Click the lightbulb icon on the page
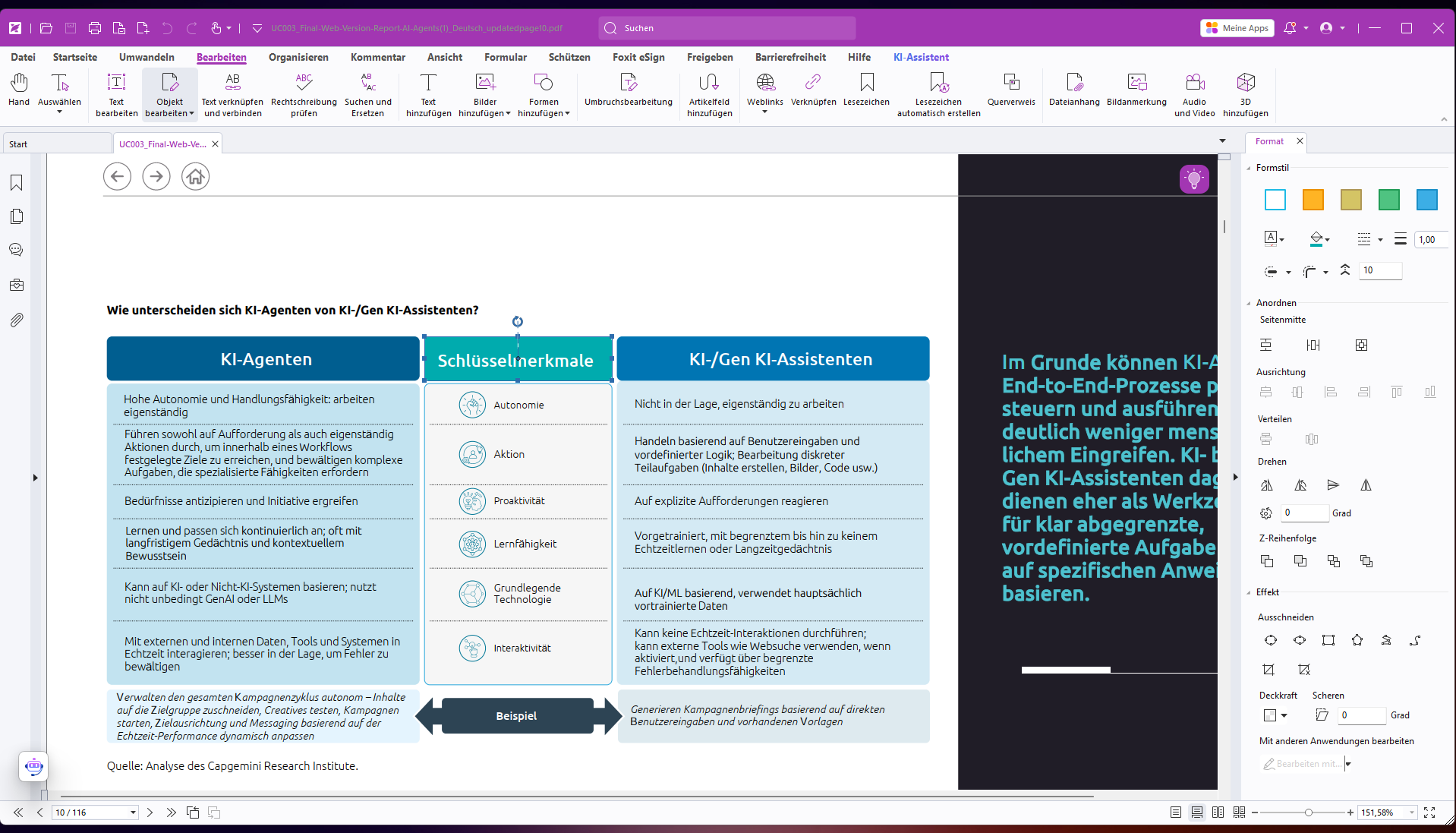The height and width of the screenshot is (833, 1456). point(1194,179)
